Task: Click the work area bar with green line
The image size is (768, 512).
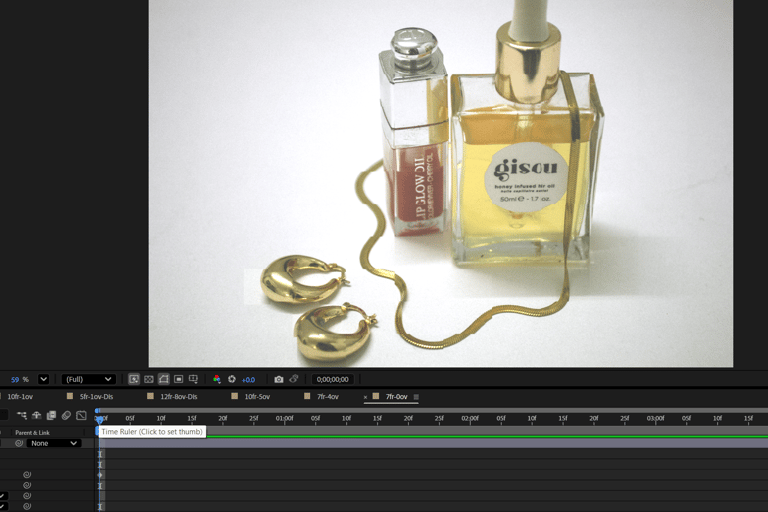Action: click(x=485, y=432)
